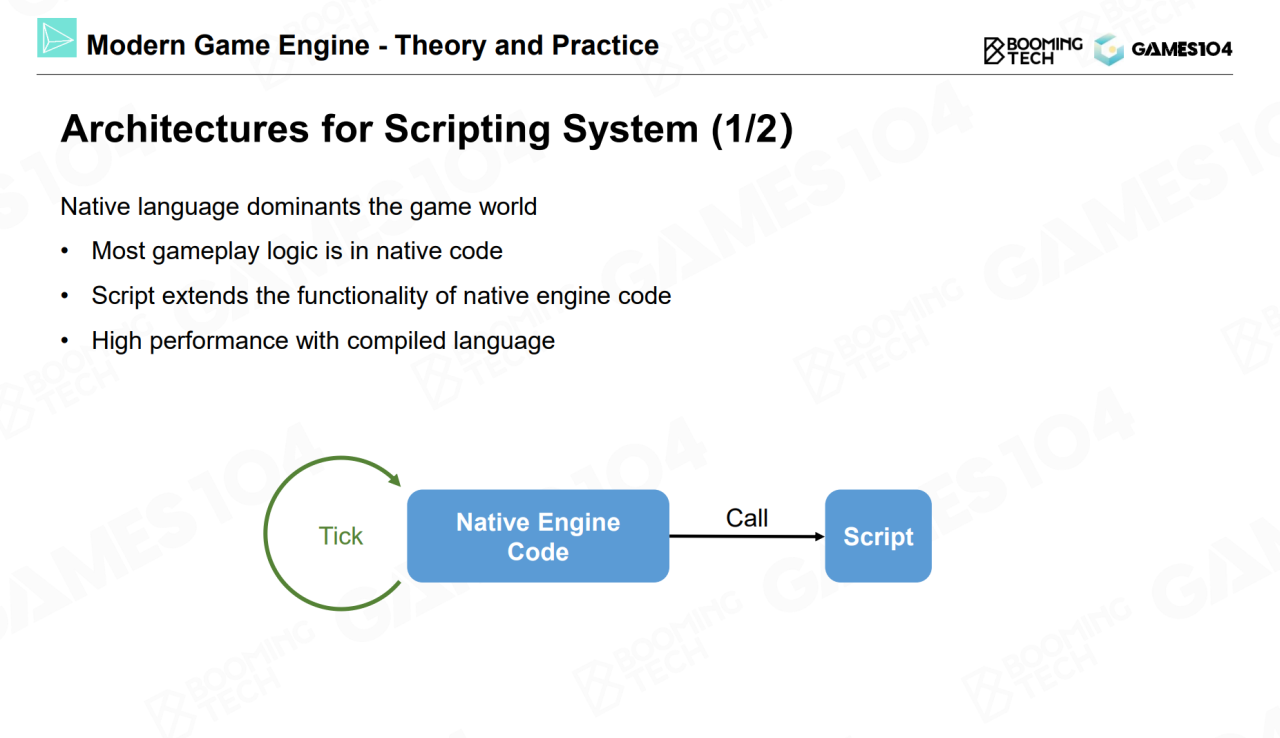Click the Call arrow line between the boxes
The width and height of the screenshot is (1280, 738).
tap(740, 537)
